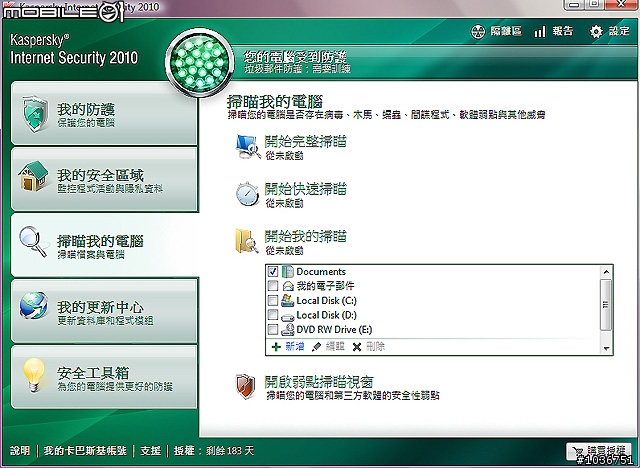Viewport: 640px width, 468px height.
Task: Click the X delete icon
Action: coord(357,347)
